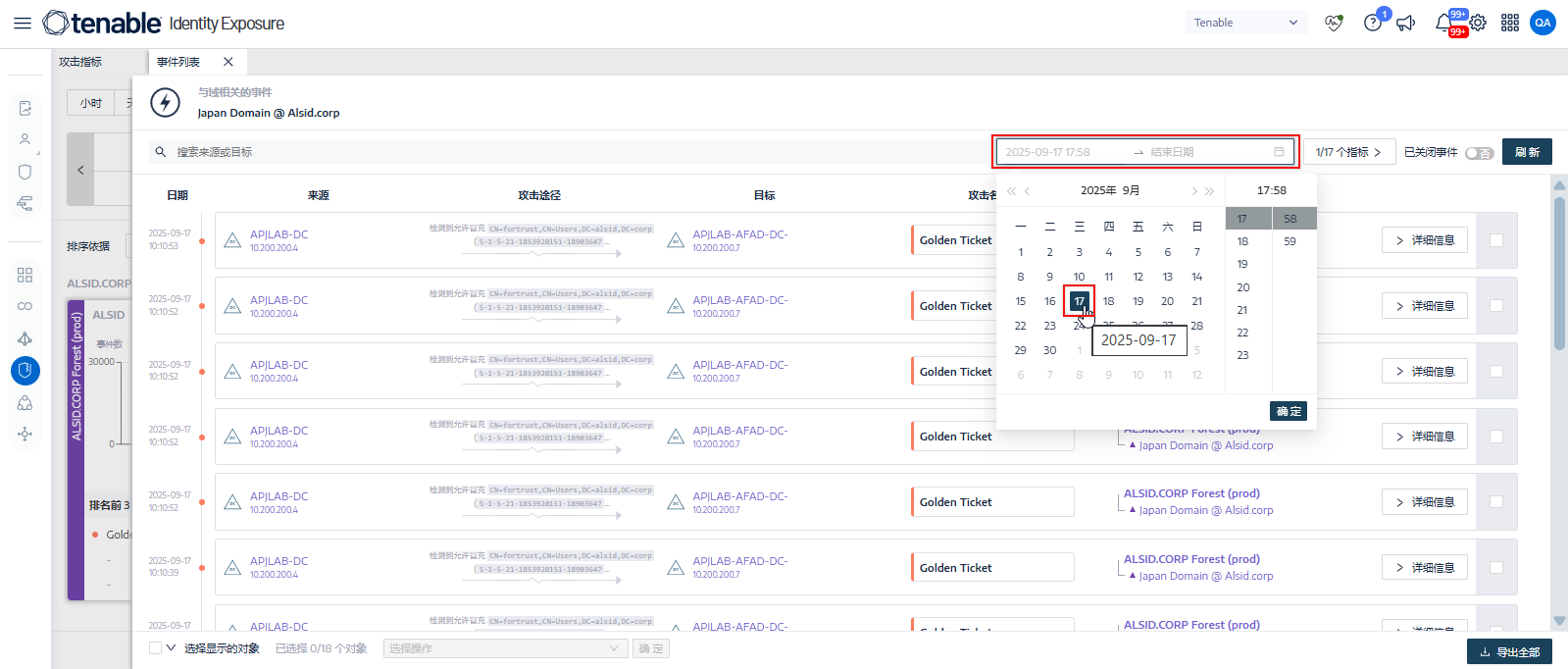Open the apps grid launcher
Viewport: 1568px width, 669px height.
click(1510, 23)
